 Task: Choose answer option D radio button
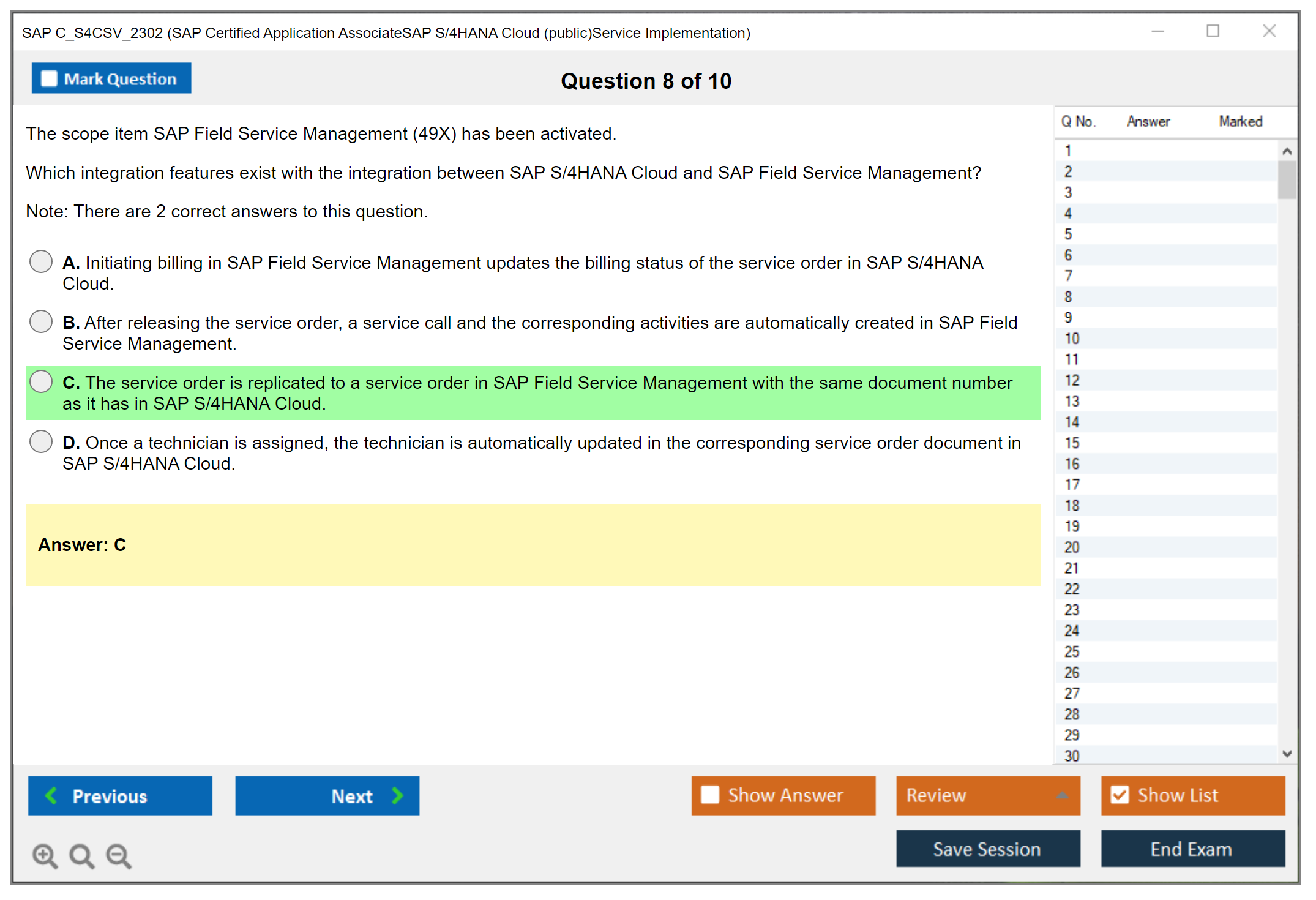41,441
